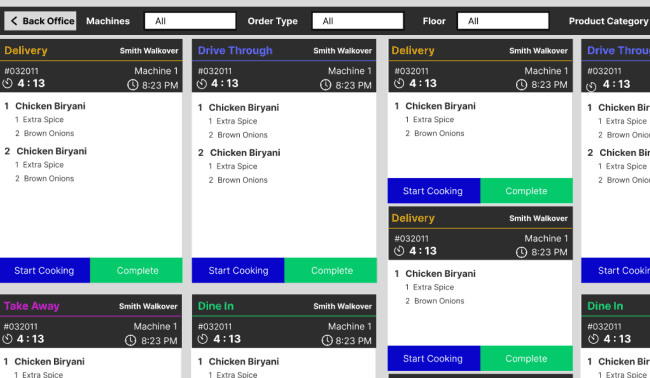Open the Order Type filter dropdown
The height and width of the screenshot is (378, 650).
(x=358, y=21)
